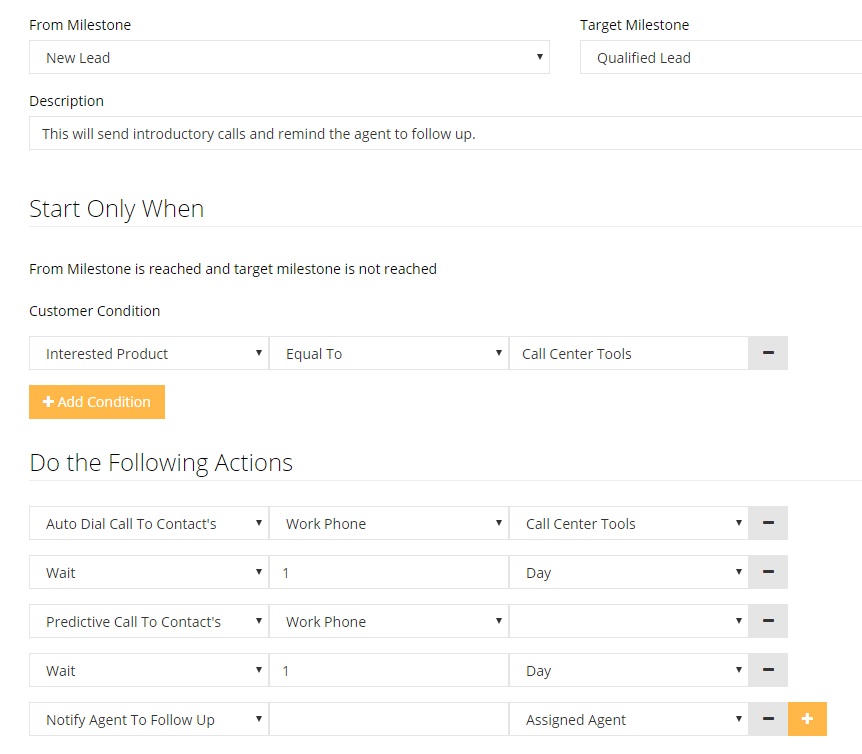Open the Target Milestone dropdown
The width and height of the screenshot is (862, 754).
click(x=720, y=57)
